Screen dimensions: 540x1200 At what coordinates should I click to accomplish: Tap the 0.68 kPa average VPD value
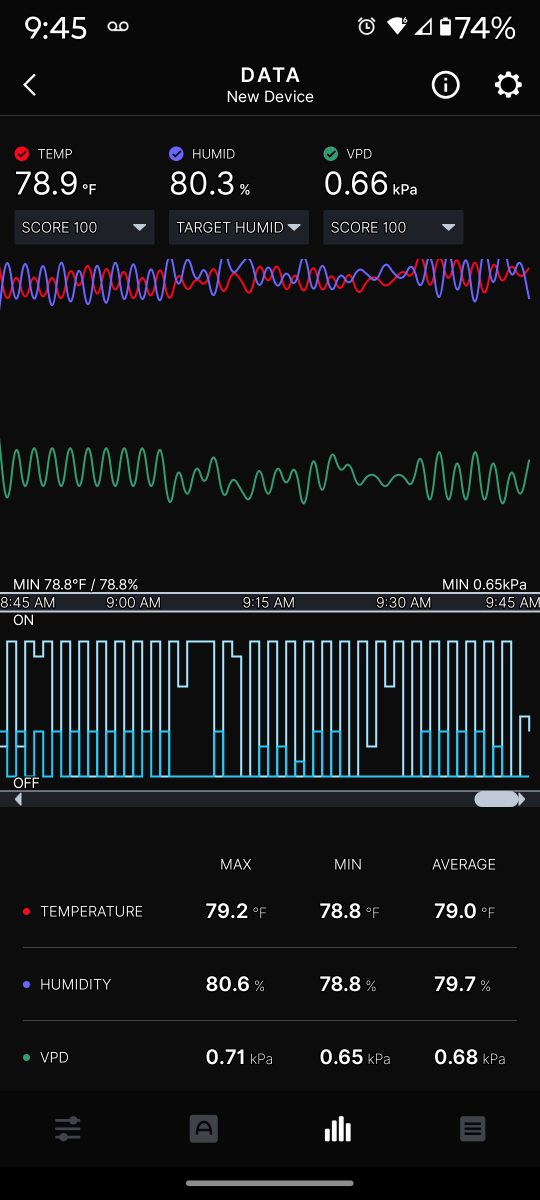tap(470, 1057)
